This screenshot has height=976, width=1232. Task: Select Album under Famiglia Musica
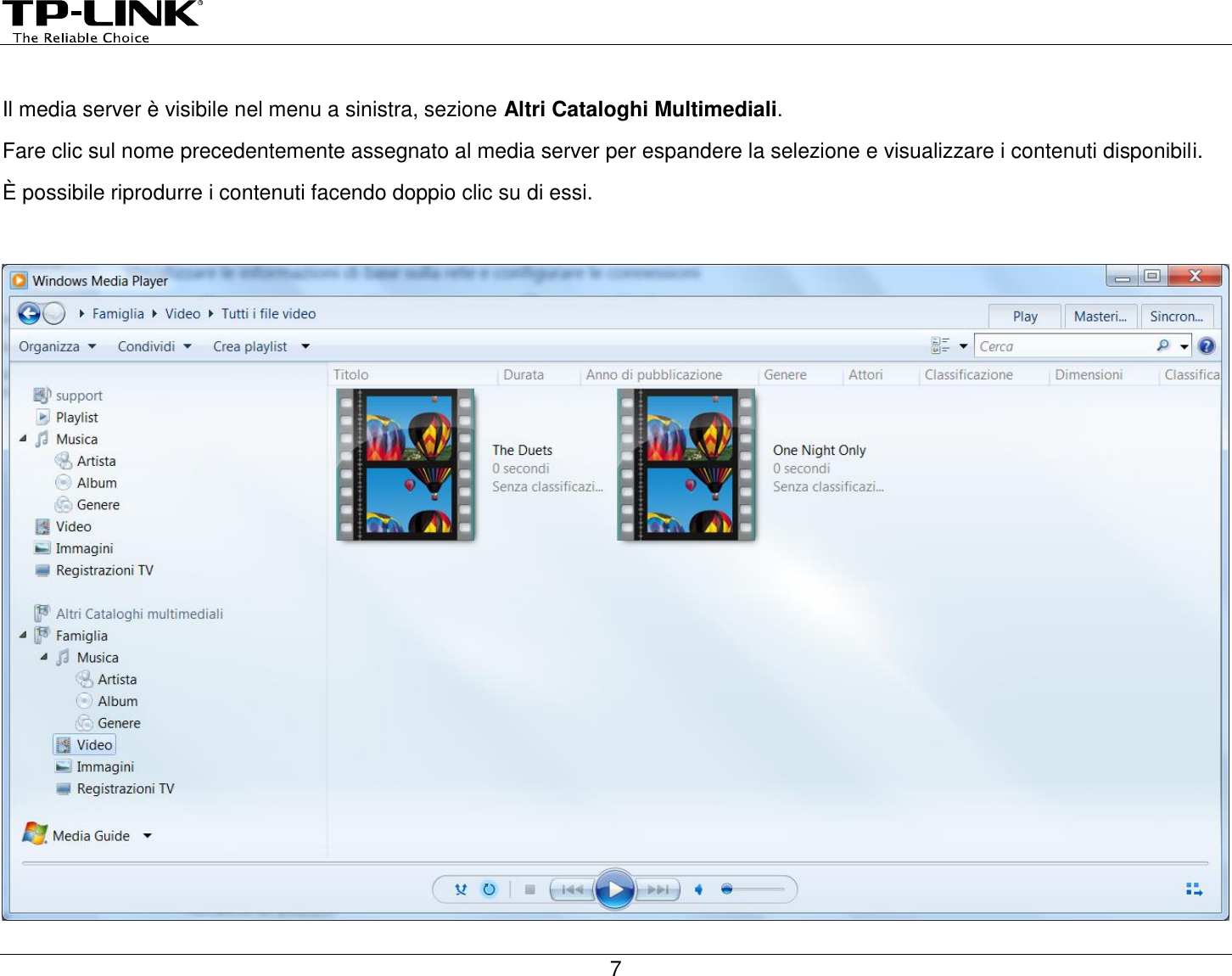tap(107, 702)
